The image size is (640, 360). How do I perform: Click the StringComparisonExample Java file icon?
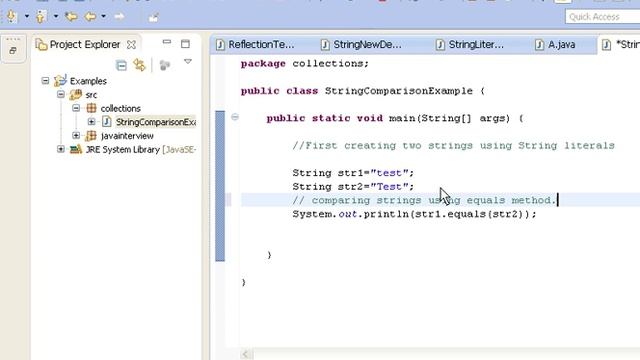click(107, 122)
